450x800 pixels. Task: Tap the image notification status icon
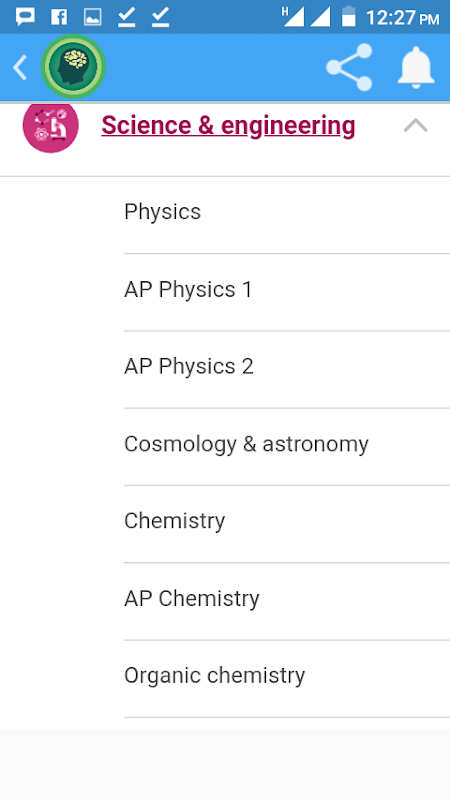92,17
